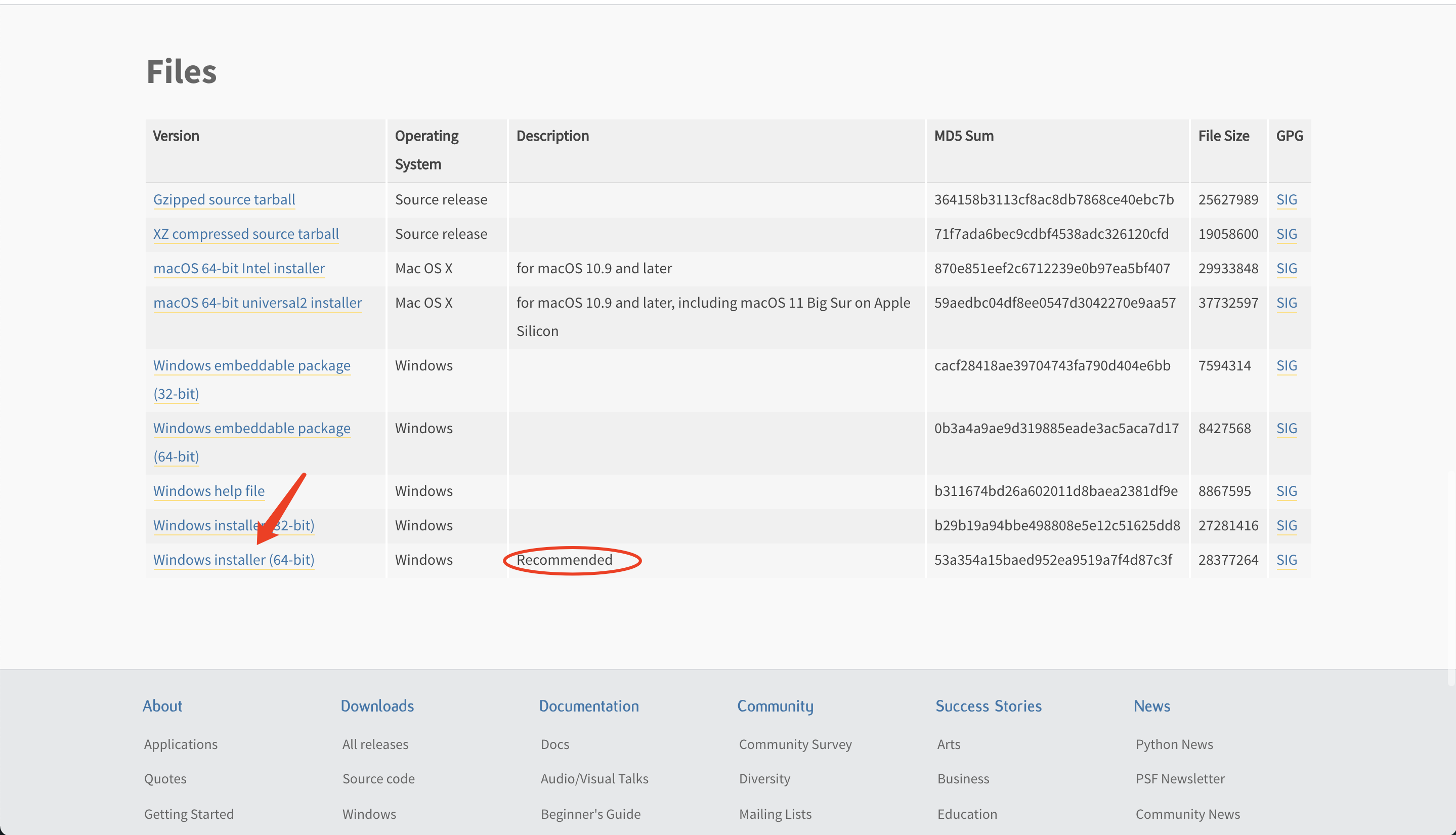
Task: Open Community Survey footer link
Action: click(x=794, y=744)
